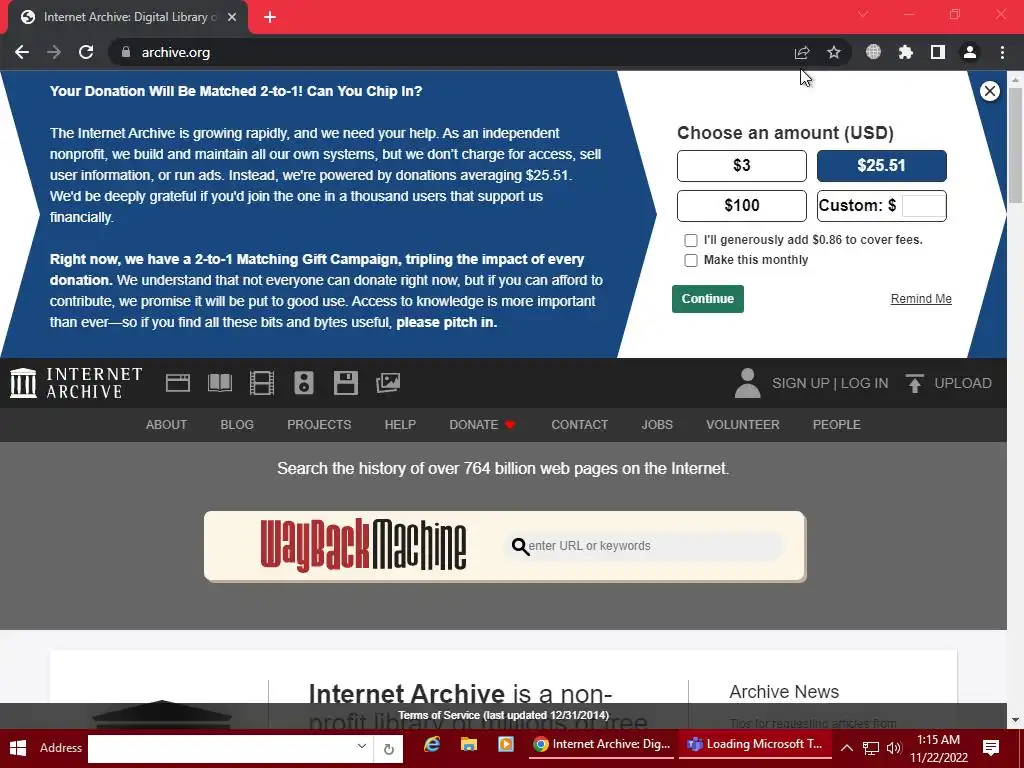
Task: Switch to Loading Microsoft Teams taskbar item
Action: pos(756,744)
